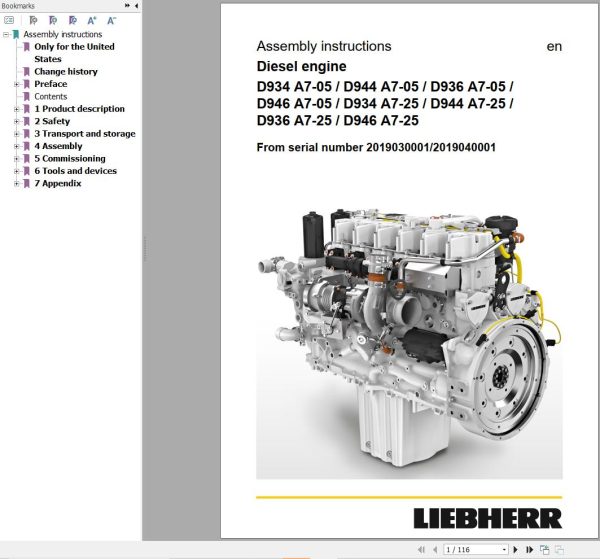Viewport: 600px width, 559px height.
Task: Click the purple bookmark icon beside Contents
Action: [26, 96]
